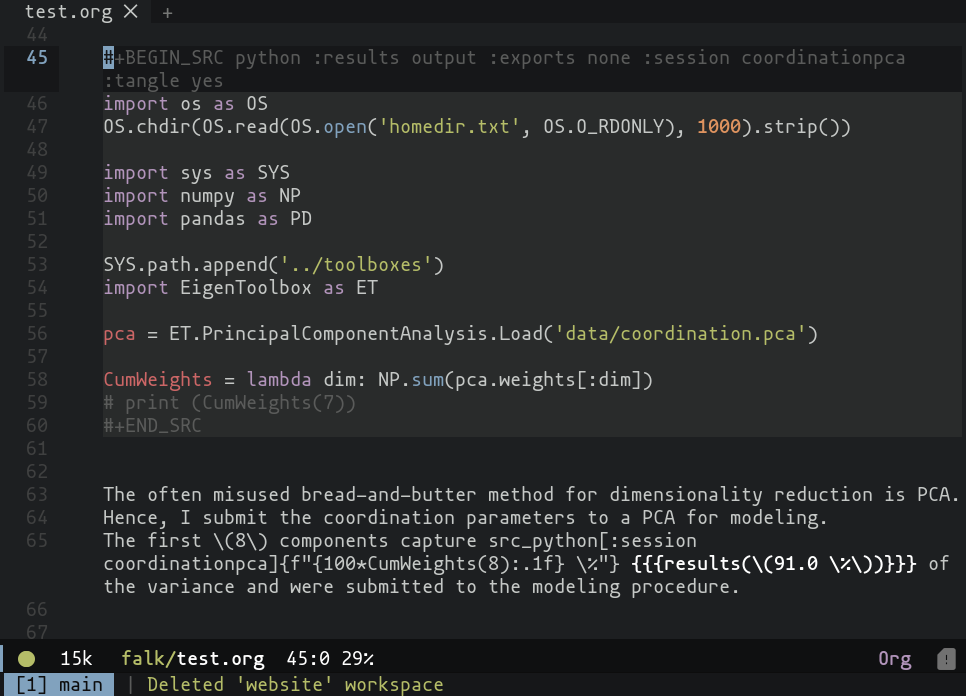Click the 'homedir.txt' string literal

pyautogui.click(x=460, y=127)
